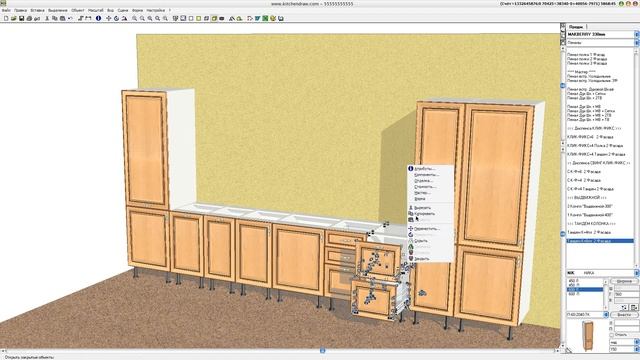Image resolution: width=640 pixels, height=360 pixels.
Task: Toggle the Открыть checkbox
Action: pyautogui.click(x=611, y=335)
